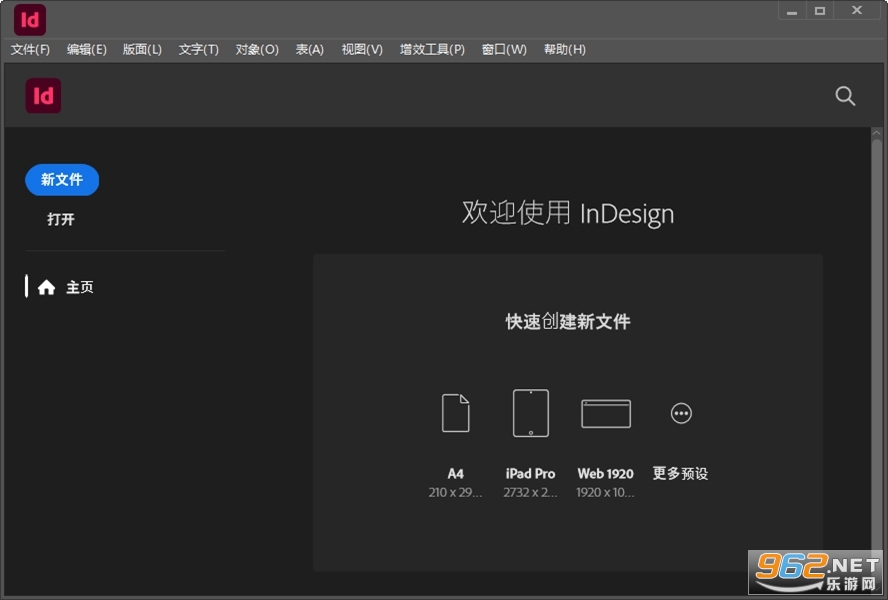
Task: Open the 对象(O) menu
Action: tap(257, 50)
